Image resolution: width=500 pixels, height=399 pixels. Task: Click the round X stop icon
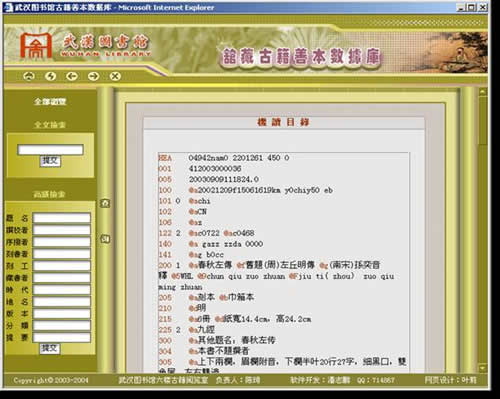click(115, 76)
